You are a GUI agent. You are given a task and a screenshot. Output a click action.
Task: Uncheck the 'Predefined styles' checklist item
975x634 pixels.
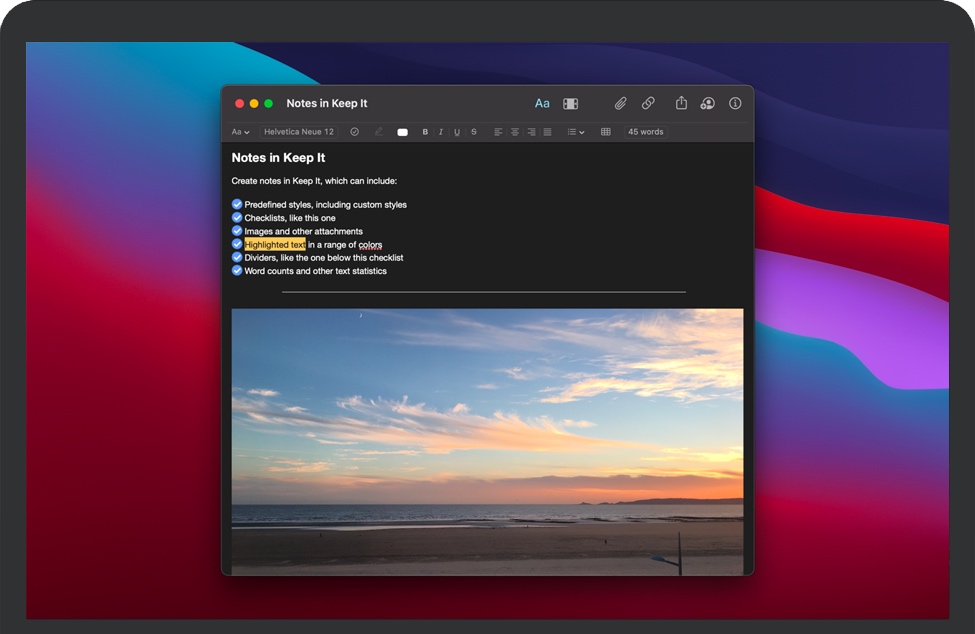[237, 204]
